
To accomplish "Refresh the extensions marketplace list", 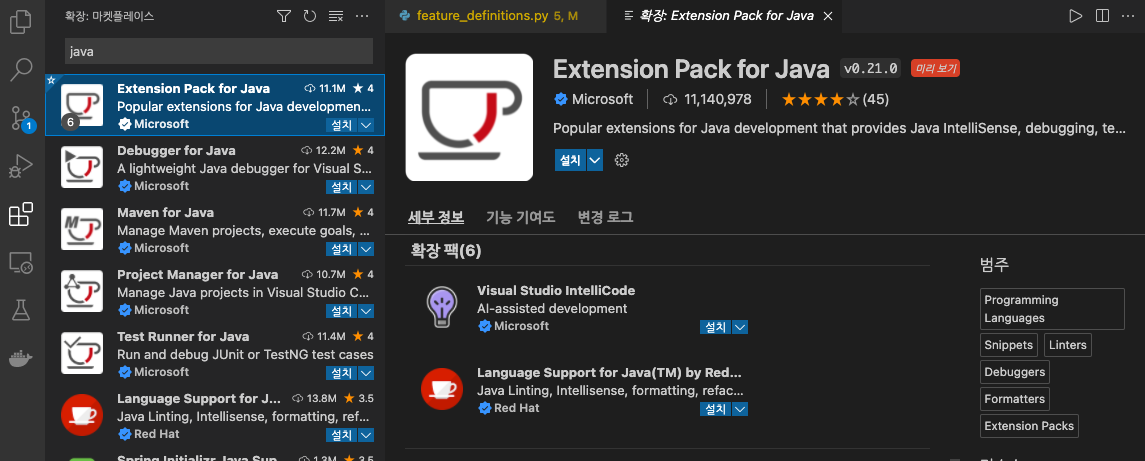I will pyautogui.click(x=310, y=15).
